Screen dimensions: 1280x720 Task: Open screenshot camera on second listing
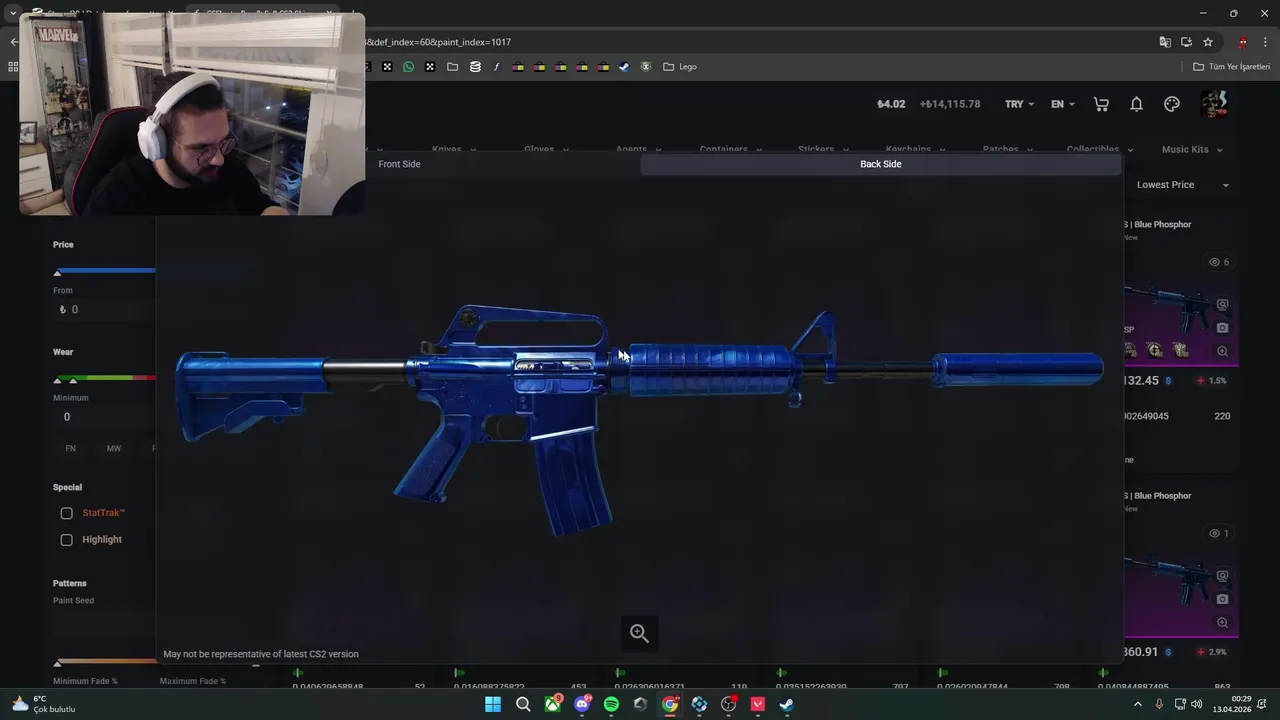1222,599
